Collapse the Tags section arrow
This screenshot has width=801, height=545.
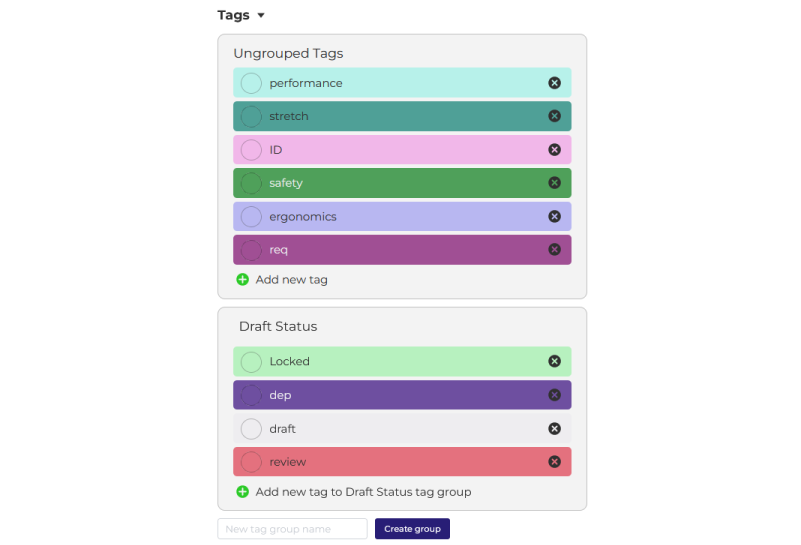pyautogui.click(x=261, y=15)
